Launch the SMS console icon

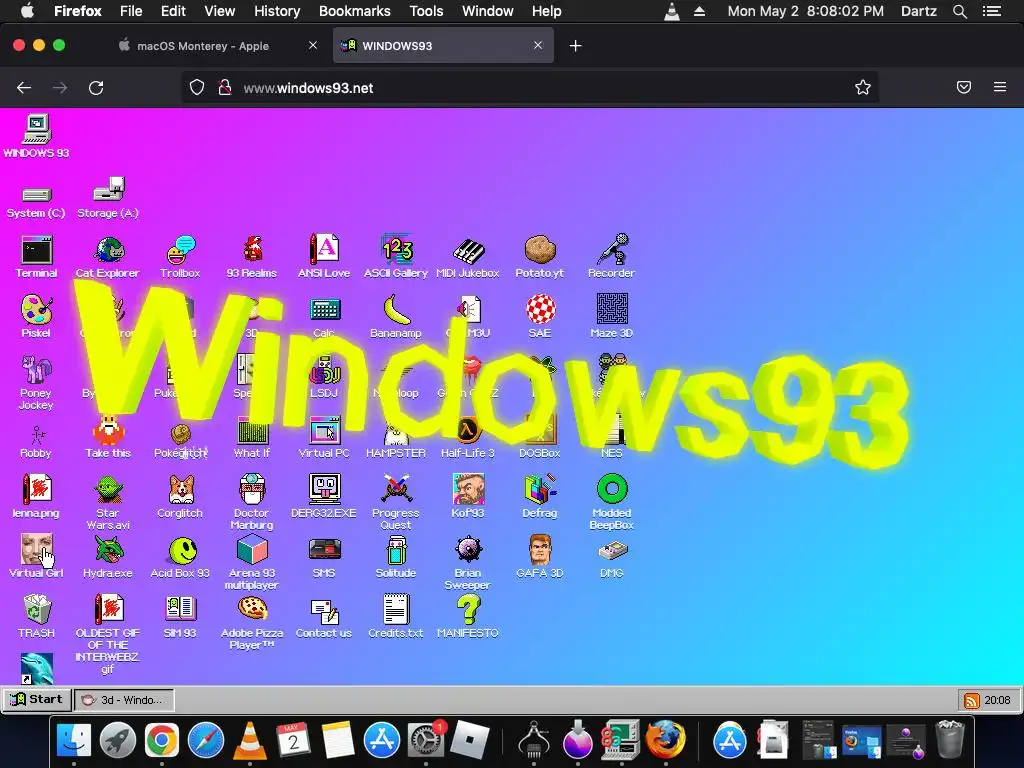point(324,550)
